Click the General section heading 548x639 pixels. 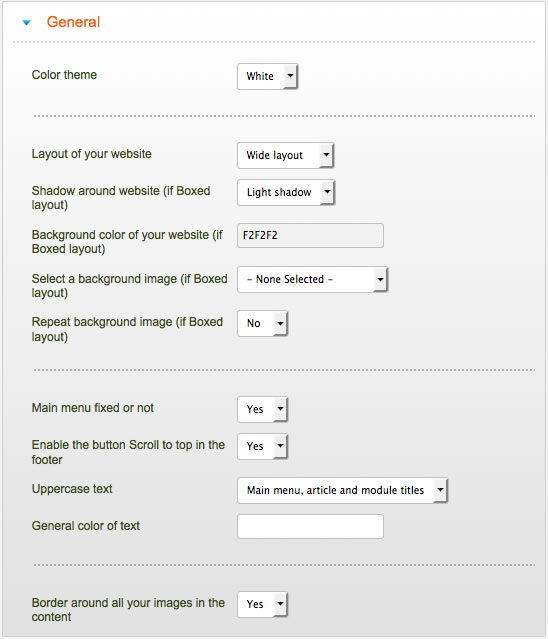coord(73,22)
